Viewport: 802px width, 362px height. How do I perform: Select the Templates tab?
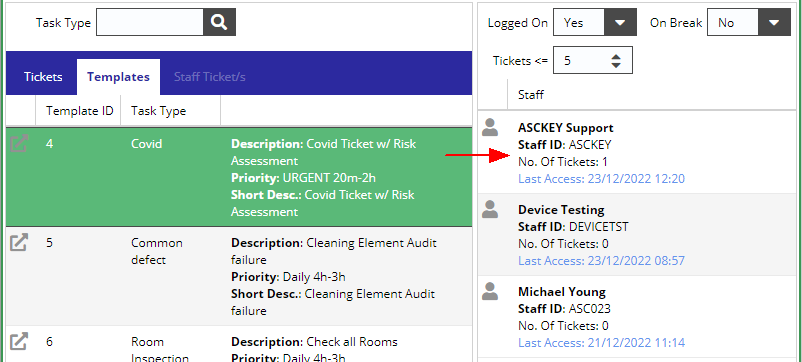pyautogui.click(x=118, y=77)
